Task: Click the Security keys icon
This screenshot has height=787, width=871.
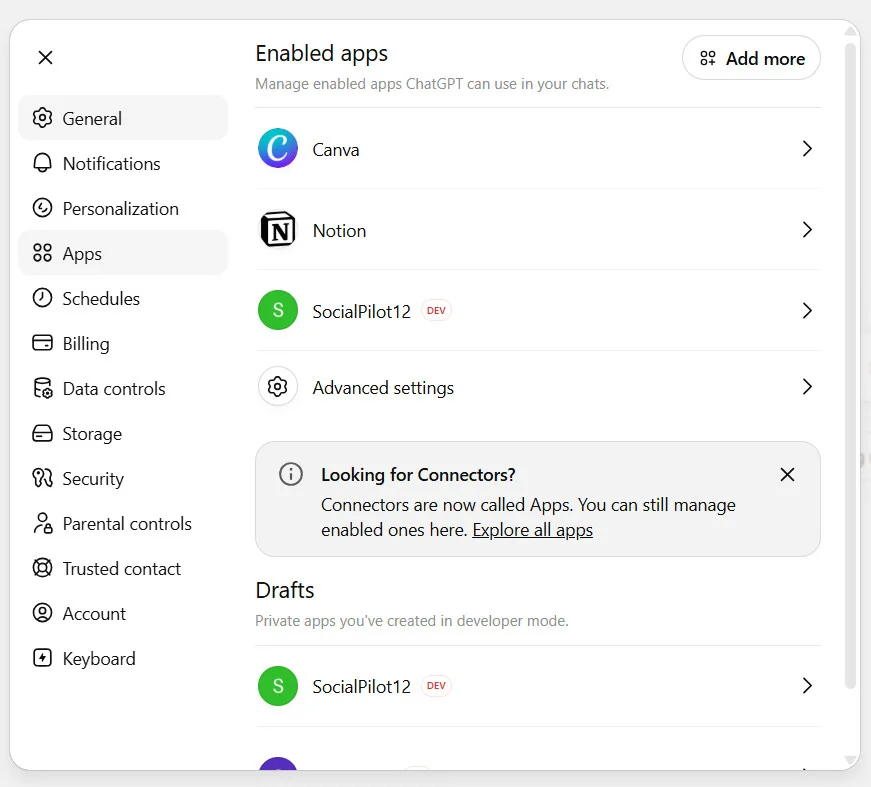Action: (x=42, y=478)
